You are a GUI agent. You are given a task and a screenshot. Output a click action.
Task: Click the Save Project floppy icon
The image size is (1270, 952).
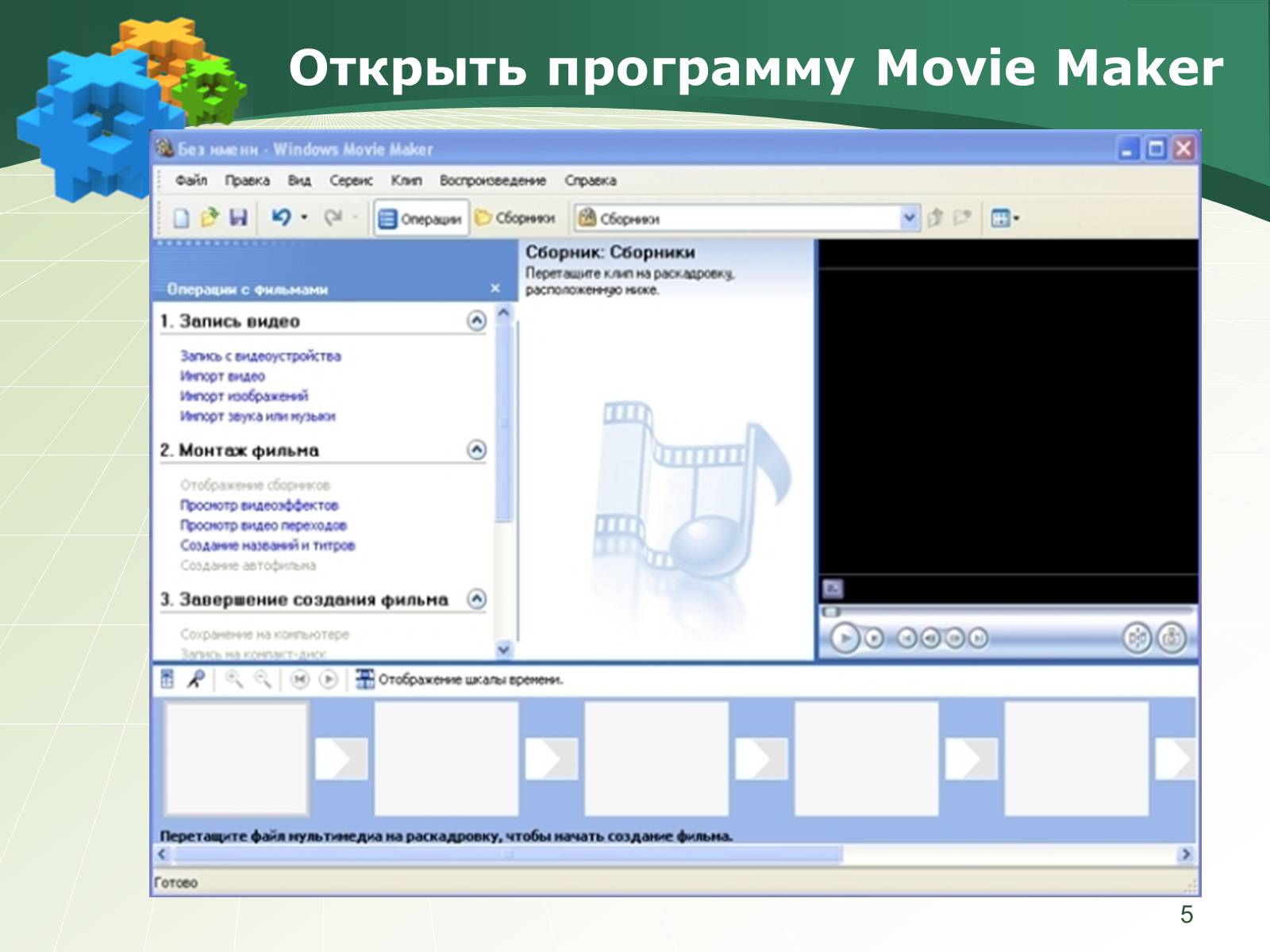[x=238, y=217]
